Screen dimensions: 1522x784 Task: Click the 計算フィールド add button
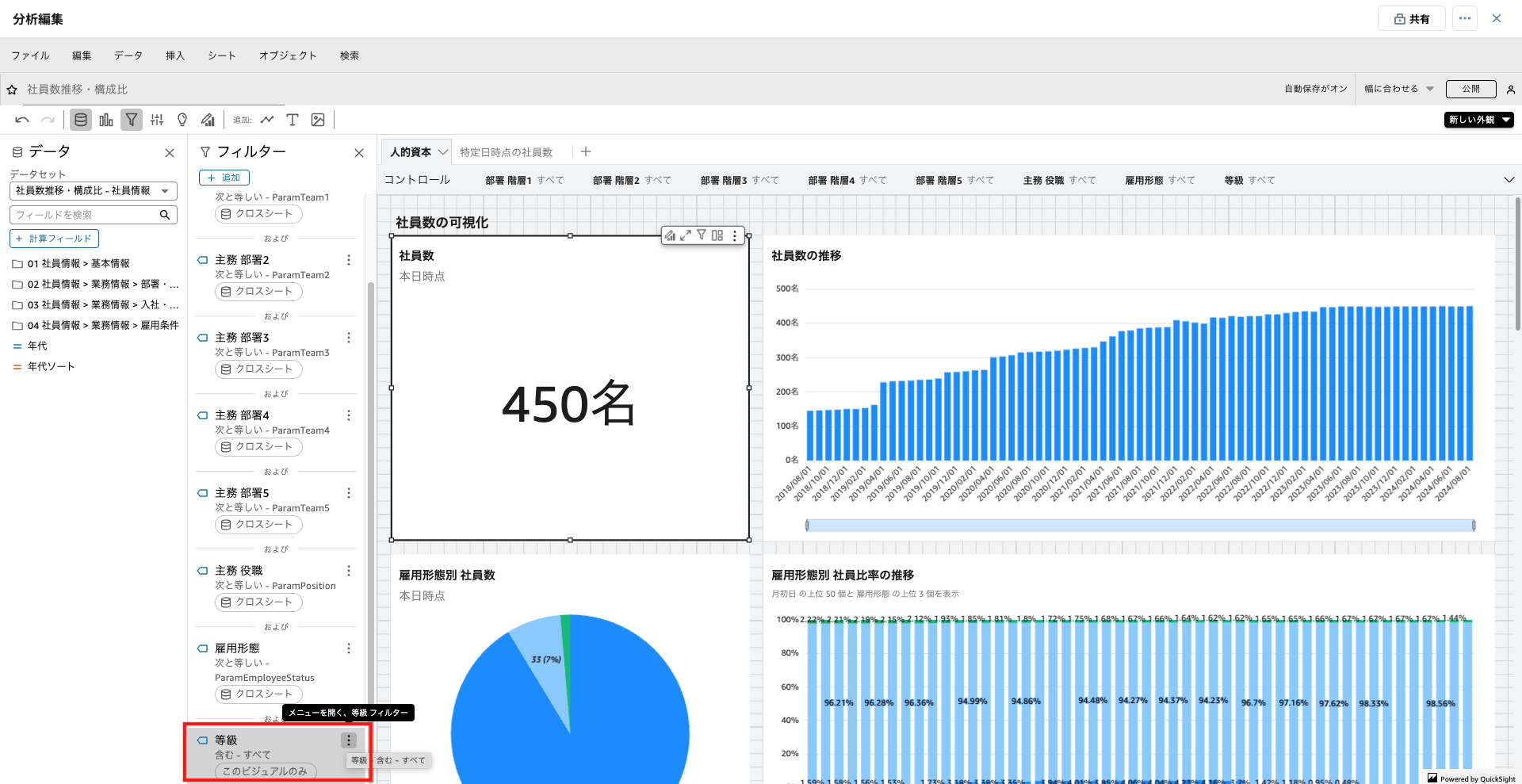(x=54, y=239)
